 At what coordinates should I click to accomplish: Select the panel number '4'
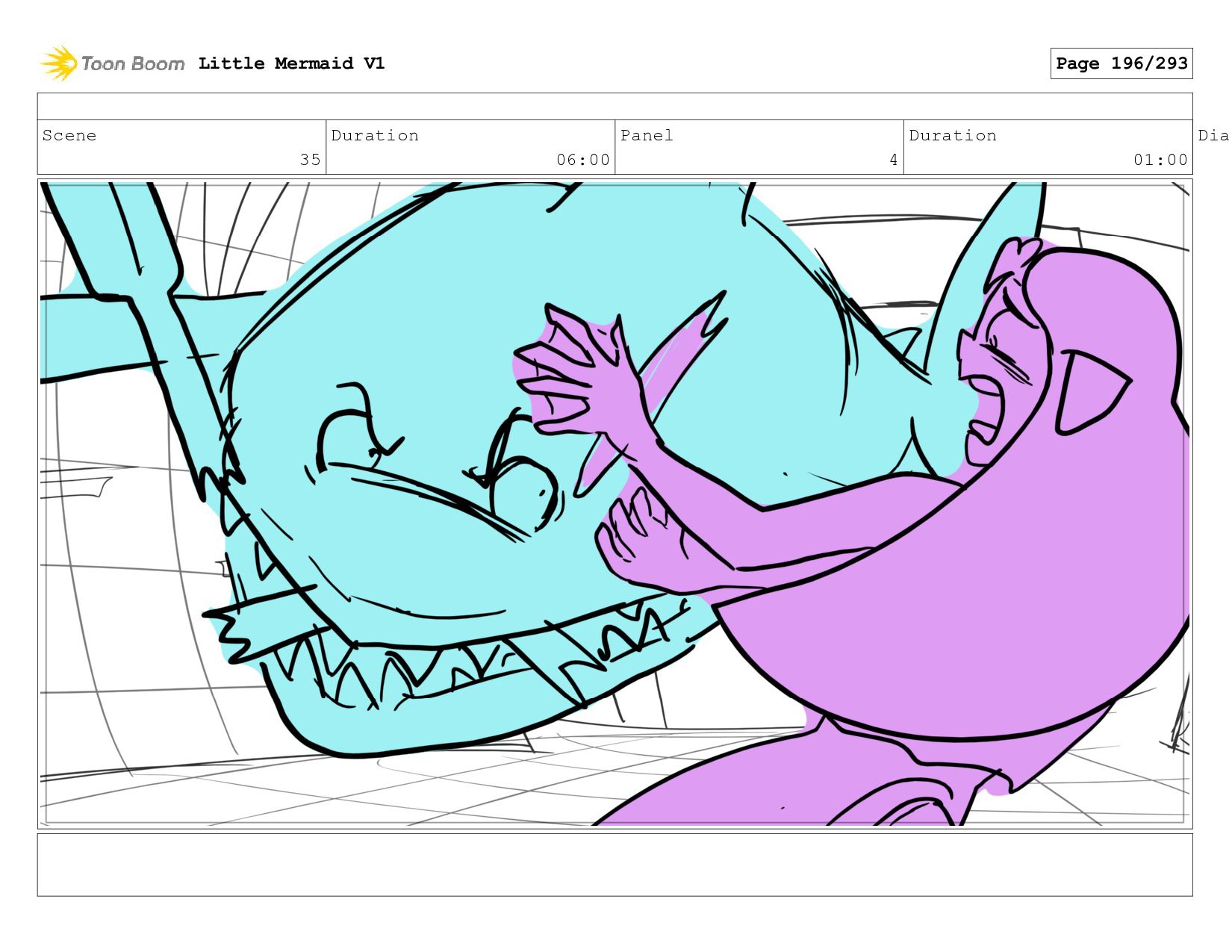(893, 160)
